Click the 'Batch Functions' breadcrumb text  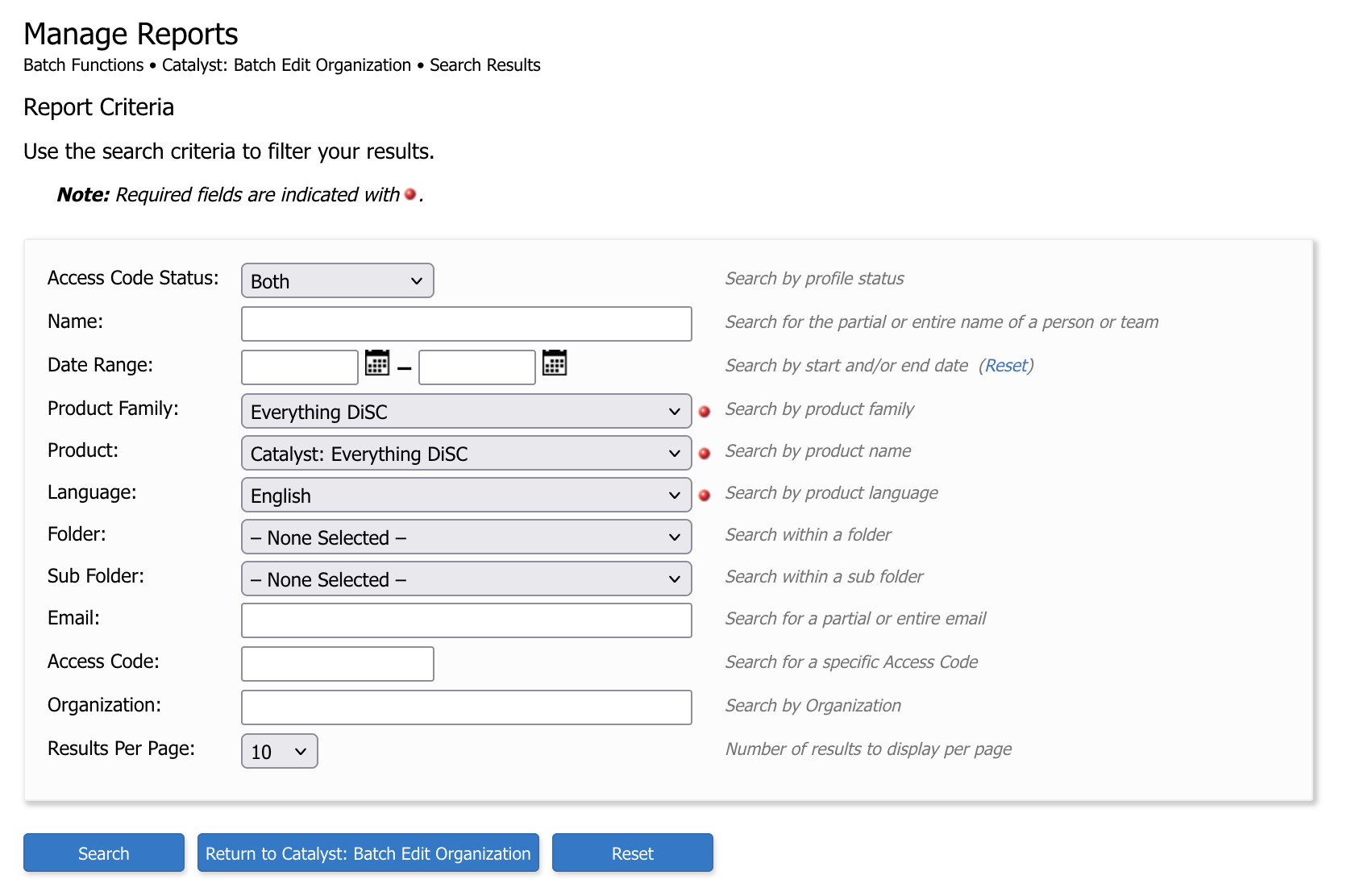pos(84,65)
